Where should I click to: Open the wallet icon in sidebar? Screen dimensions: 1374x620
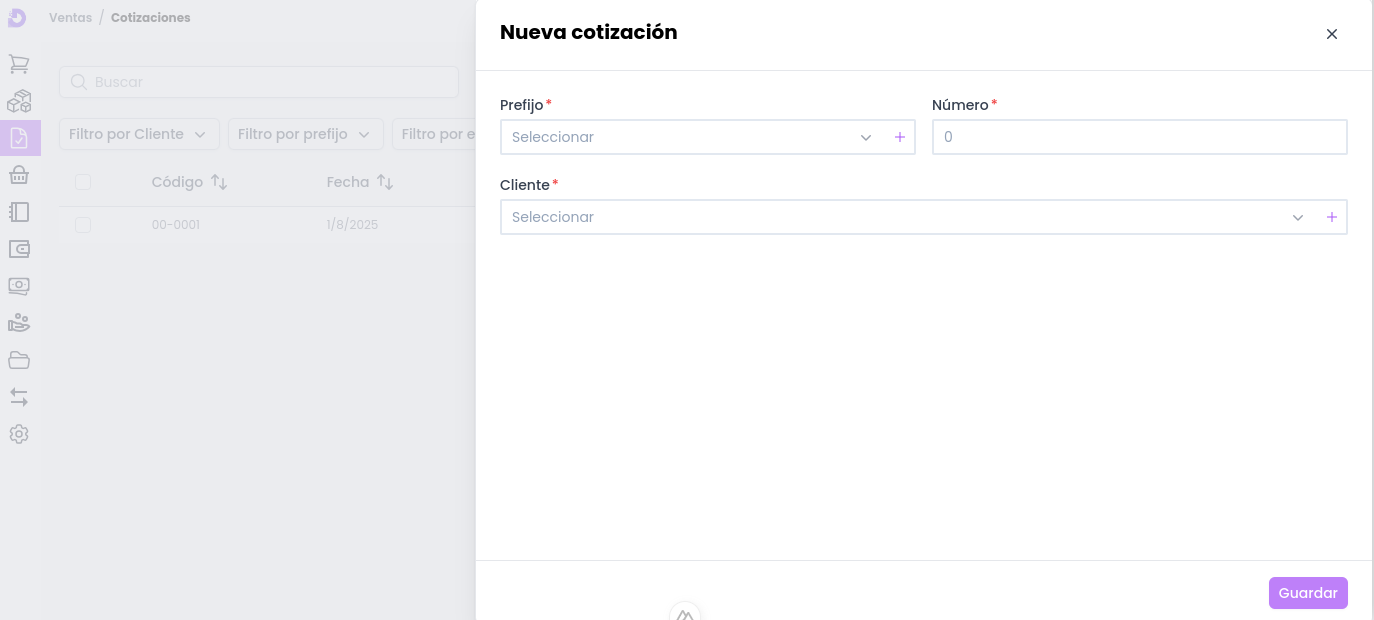(x=19, y=249)
